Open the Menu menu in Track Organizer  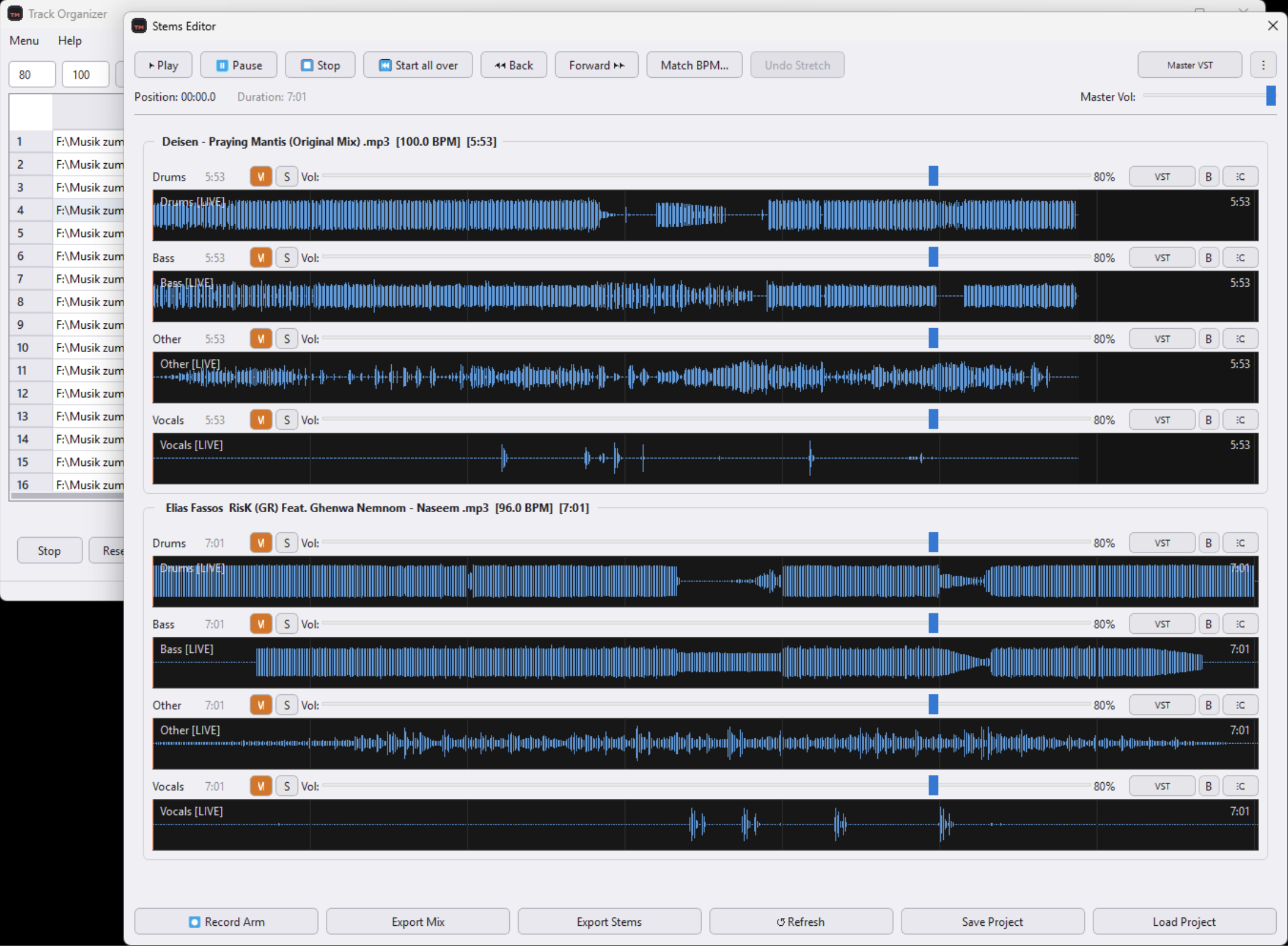click(x=24, y=41)
